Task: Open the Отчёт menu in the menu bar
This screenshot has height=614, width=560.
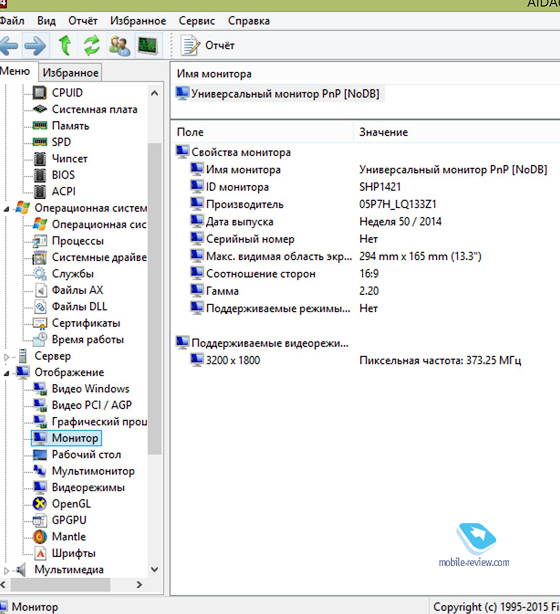Action: [83, 21]
